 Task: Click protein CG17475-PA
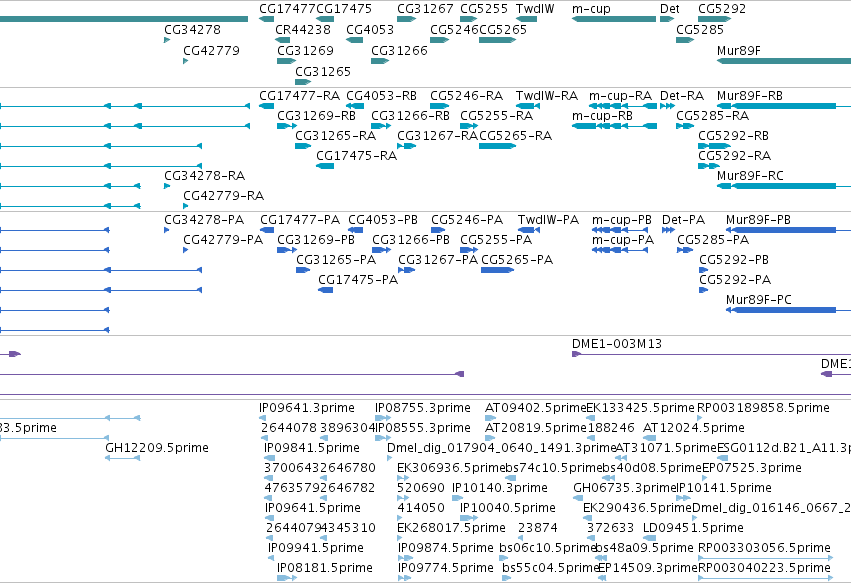point(325,290)
